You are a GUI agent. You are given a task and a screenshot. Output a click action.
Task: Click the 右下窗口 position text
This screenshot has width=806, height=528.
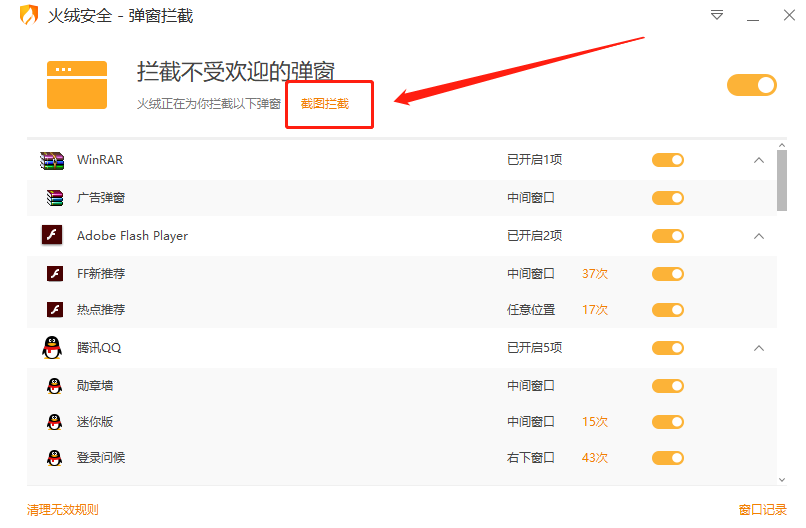tap(531, 458)
